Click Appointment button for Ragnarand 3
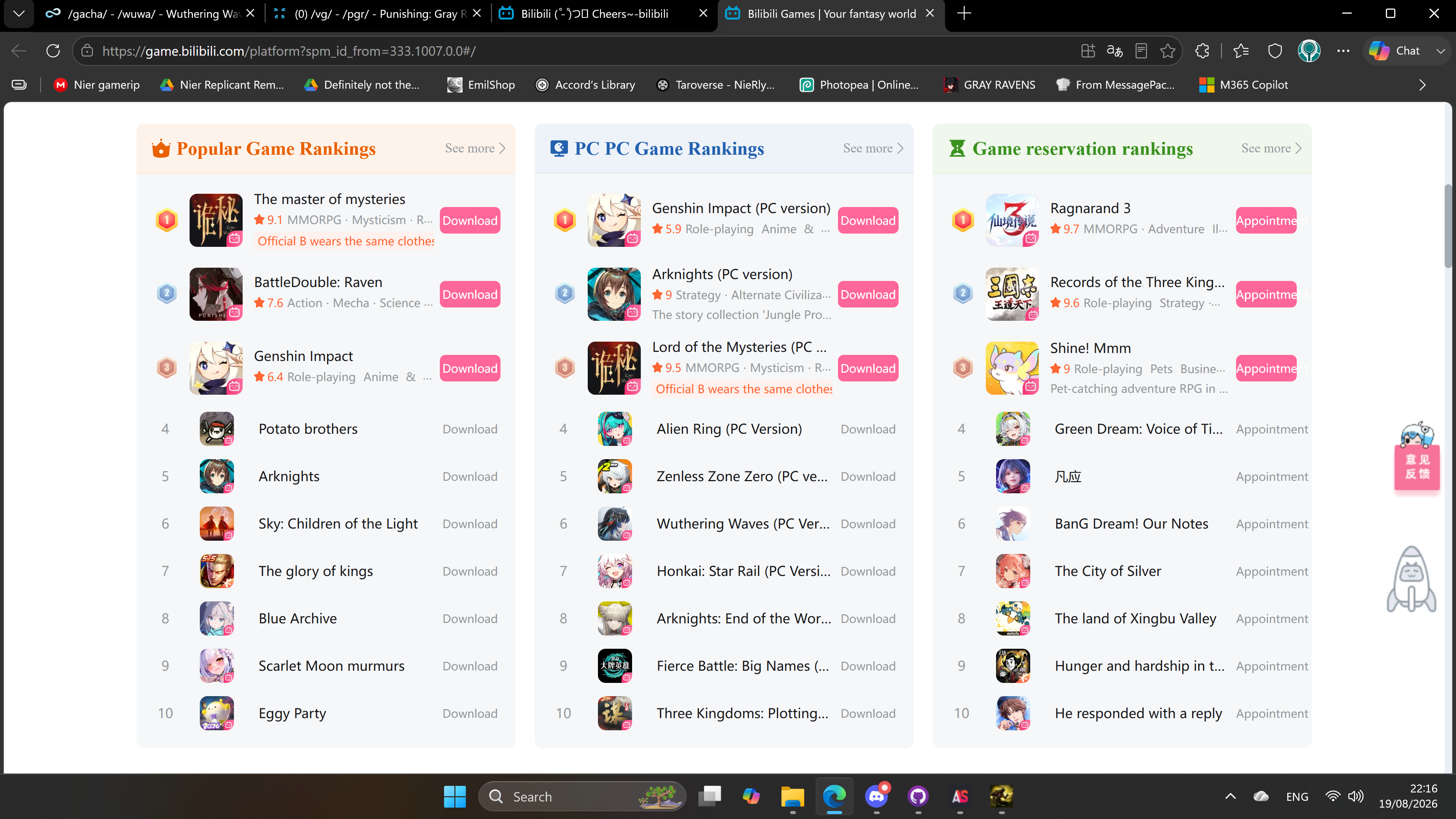Viewport: 1456px width, 819px height. 1266,220
